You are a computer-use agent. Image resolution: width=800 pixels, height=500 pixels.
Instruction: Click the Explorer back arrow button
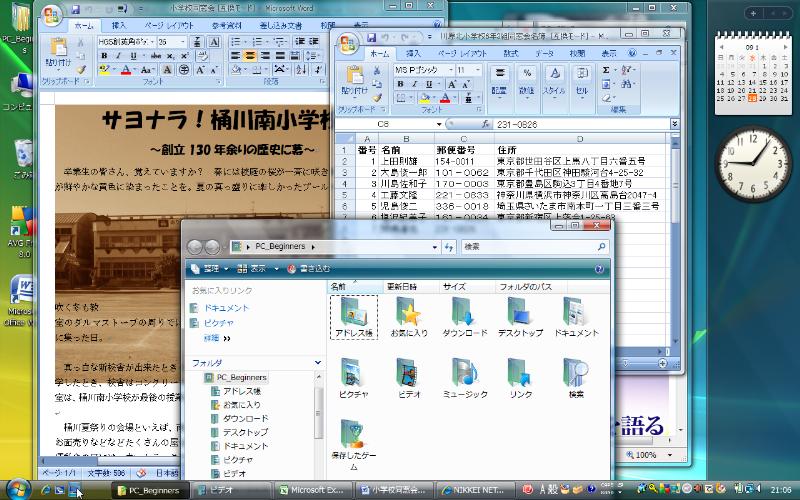(195, 247)
